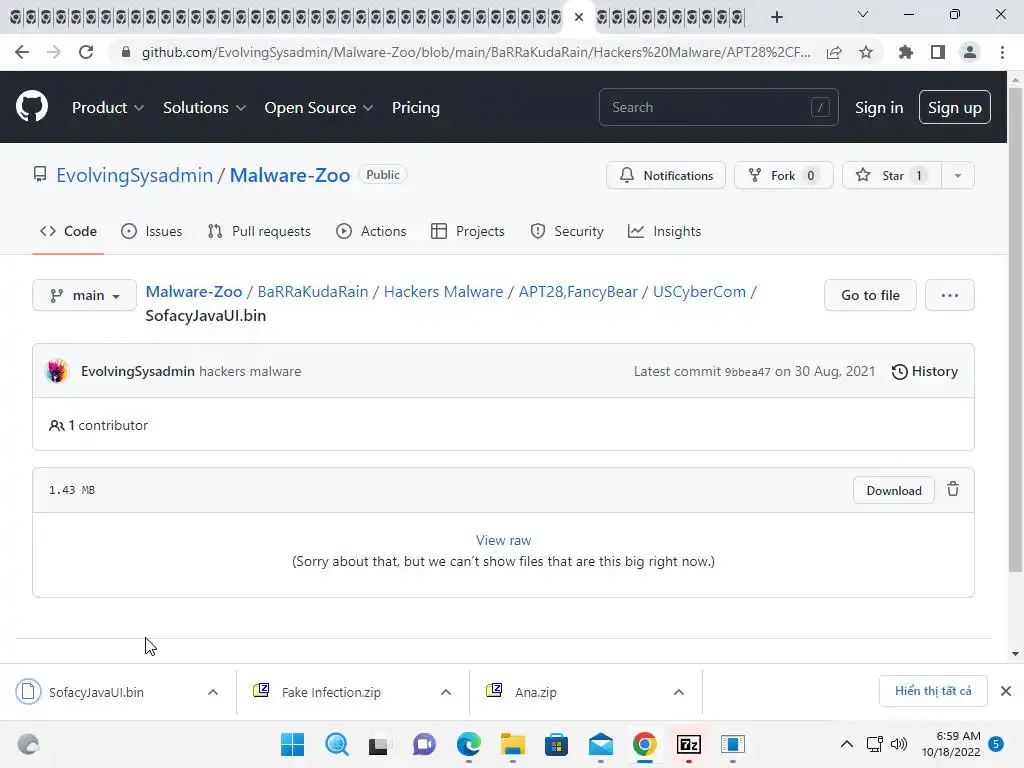1024x768 pixels.
Task: Switch to 7-Zip in taskbar
Action: pyautogui.click(x=689, y=744)
